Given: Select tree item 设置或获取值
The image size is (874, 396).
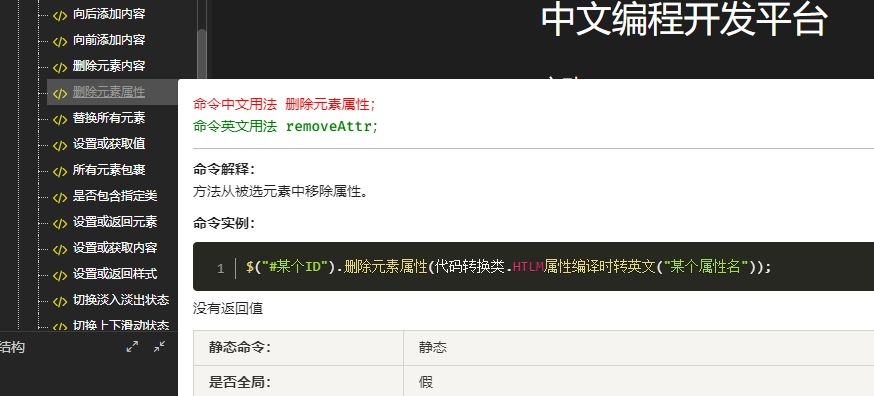Looking at the screenshot, I should pyautogui.click(x=109, y=144).
